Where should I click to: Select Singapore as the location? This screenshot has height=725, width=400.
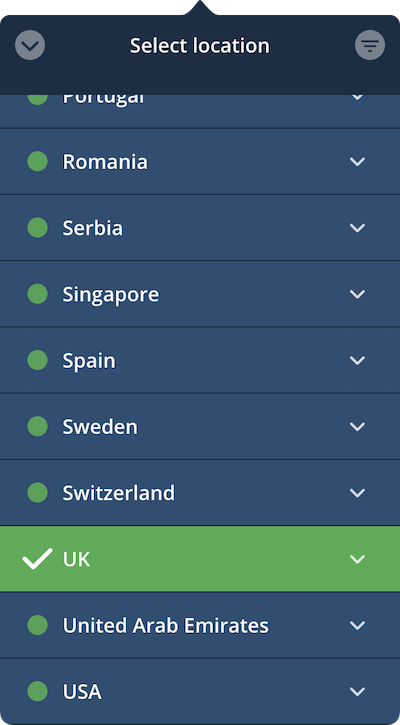tap(200, 294)
